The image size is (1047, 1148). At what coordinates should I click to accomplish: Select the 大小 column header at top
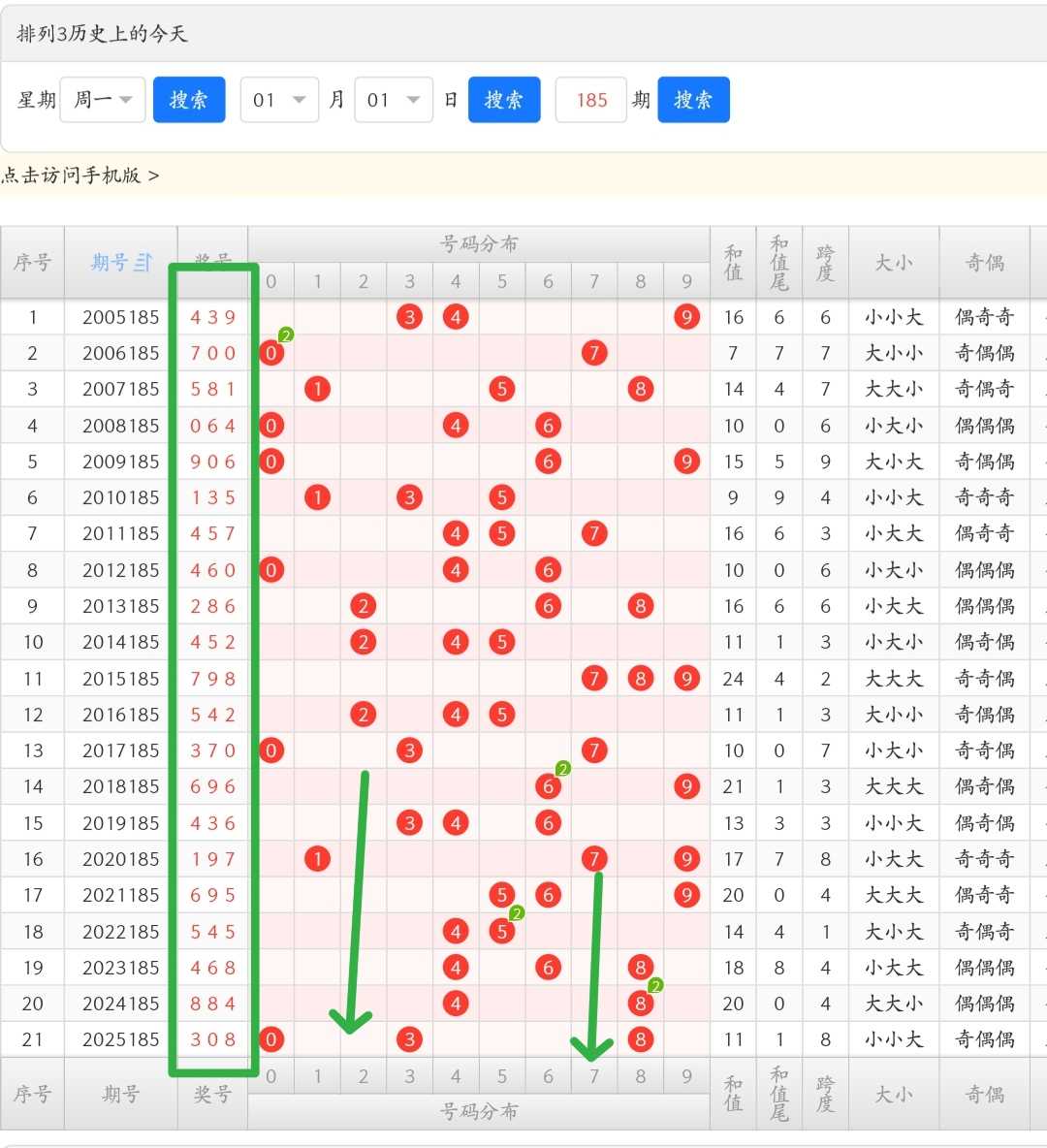click(x=893, y=262)
